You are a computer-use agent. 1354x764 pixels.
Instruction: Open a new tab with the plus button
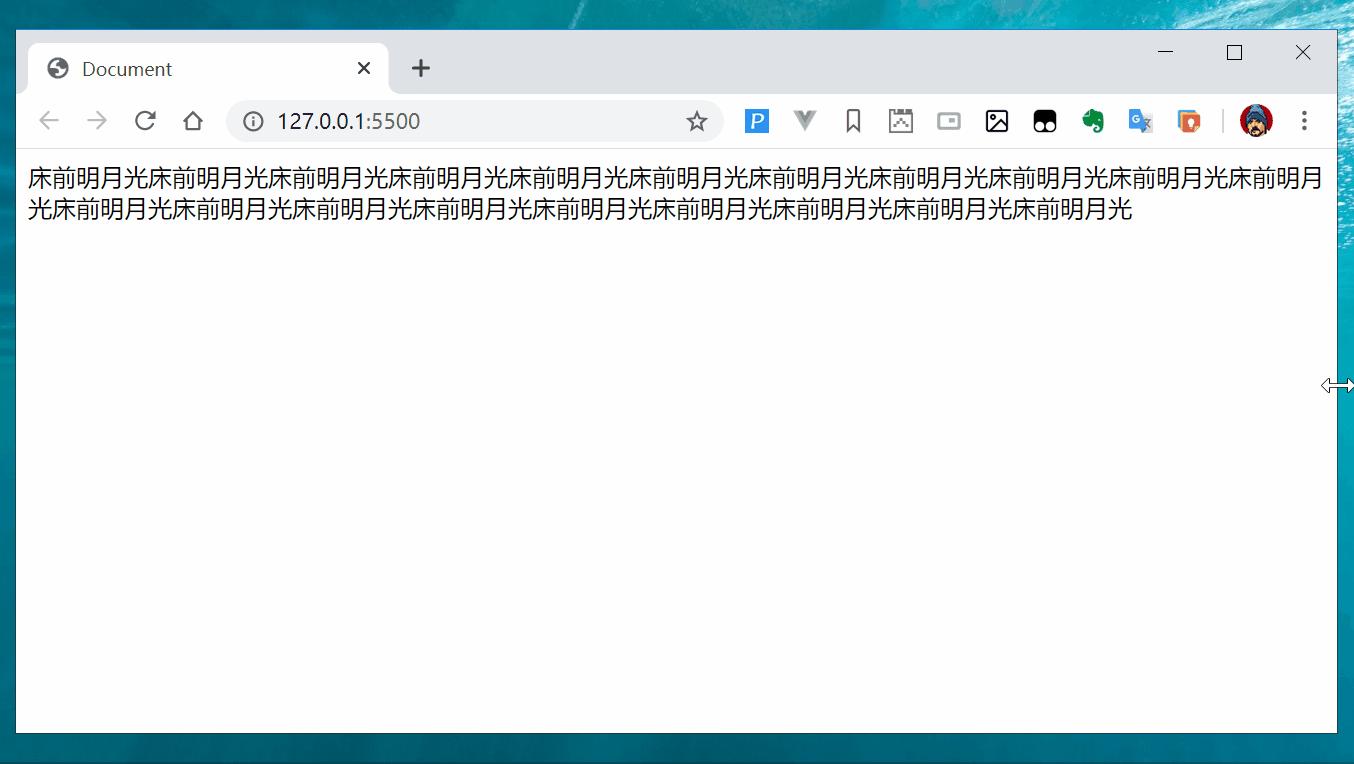tap(420, 68)
